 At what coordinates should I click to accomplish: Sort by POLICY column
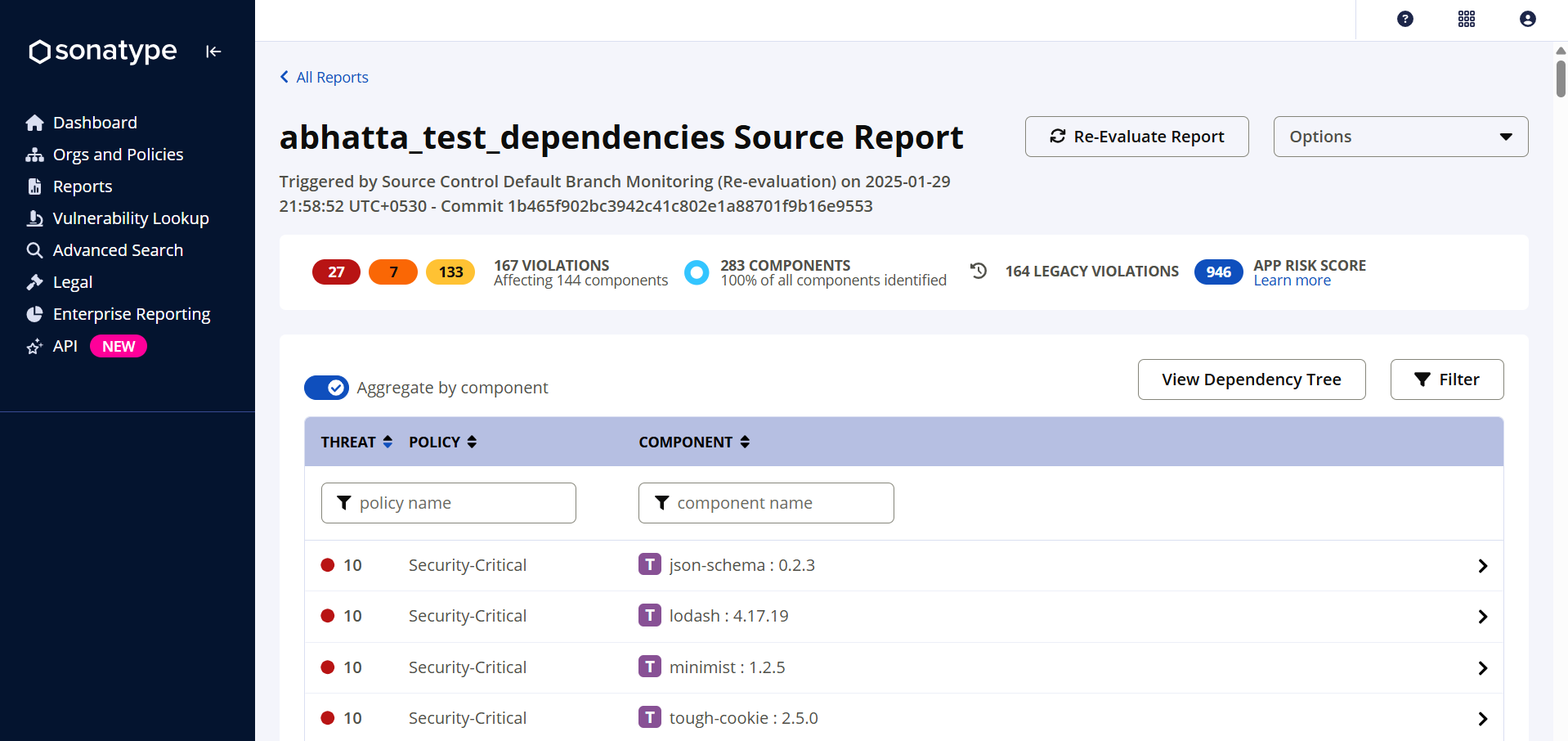(x=442, y=442)
